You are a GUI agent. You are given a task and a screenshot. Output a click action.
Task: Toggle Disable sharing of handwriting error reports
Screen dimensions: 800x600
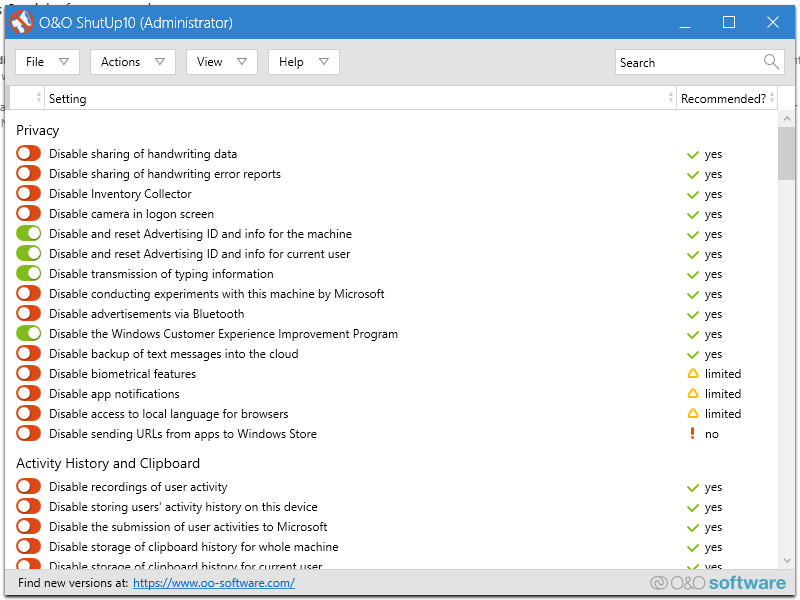coord(28,173)
